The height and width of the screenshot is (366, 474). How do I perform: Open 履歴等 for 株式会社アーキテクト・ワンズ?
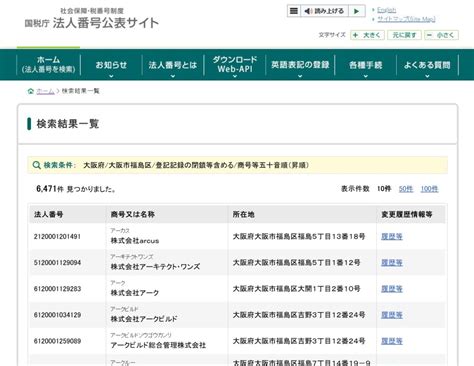(392, 263)
